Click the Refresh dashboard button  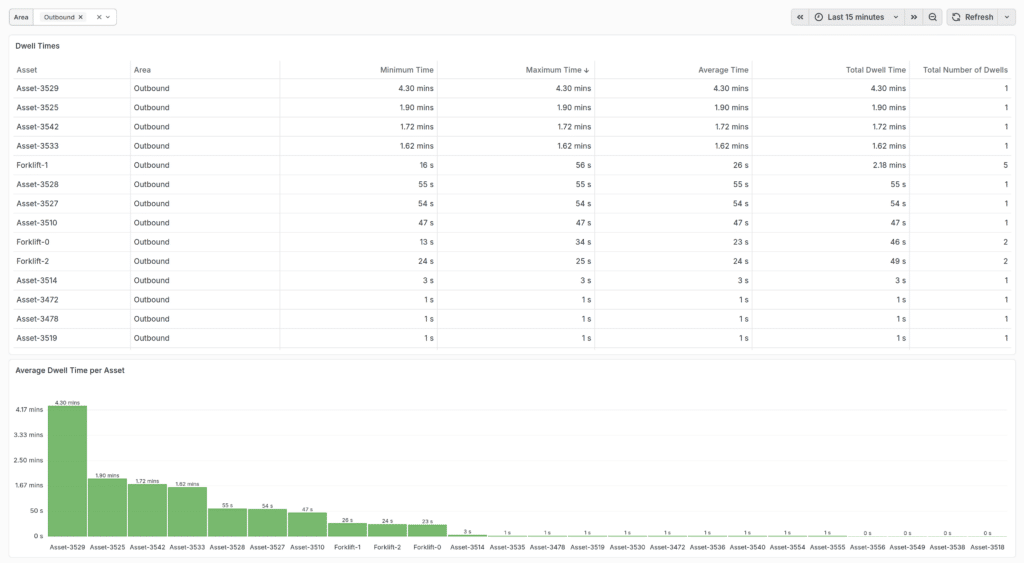972,17
